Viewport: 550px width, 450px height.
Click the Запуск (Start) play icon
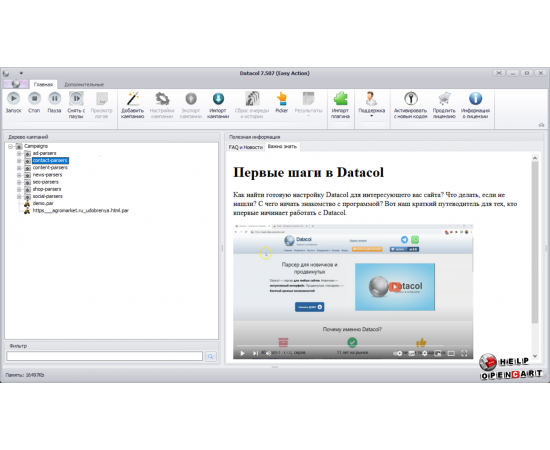[14, 98]
